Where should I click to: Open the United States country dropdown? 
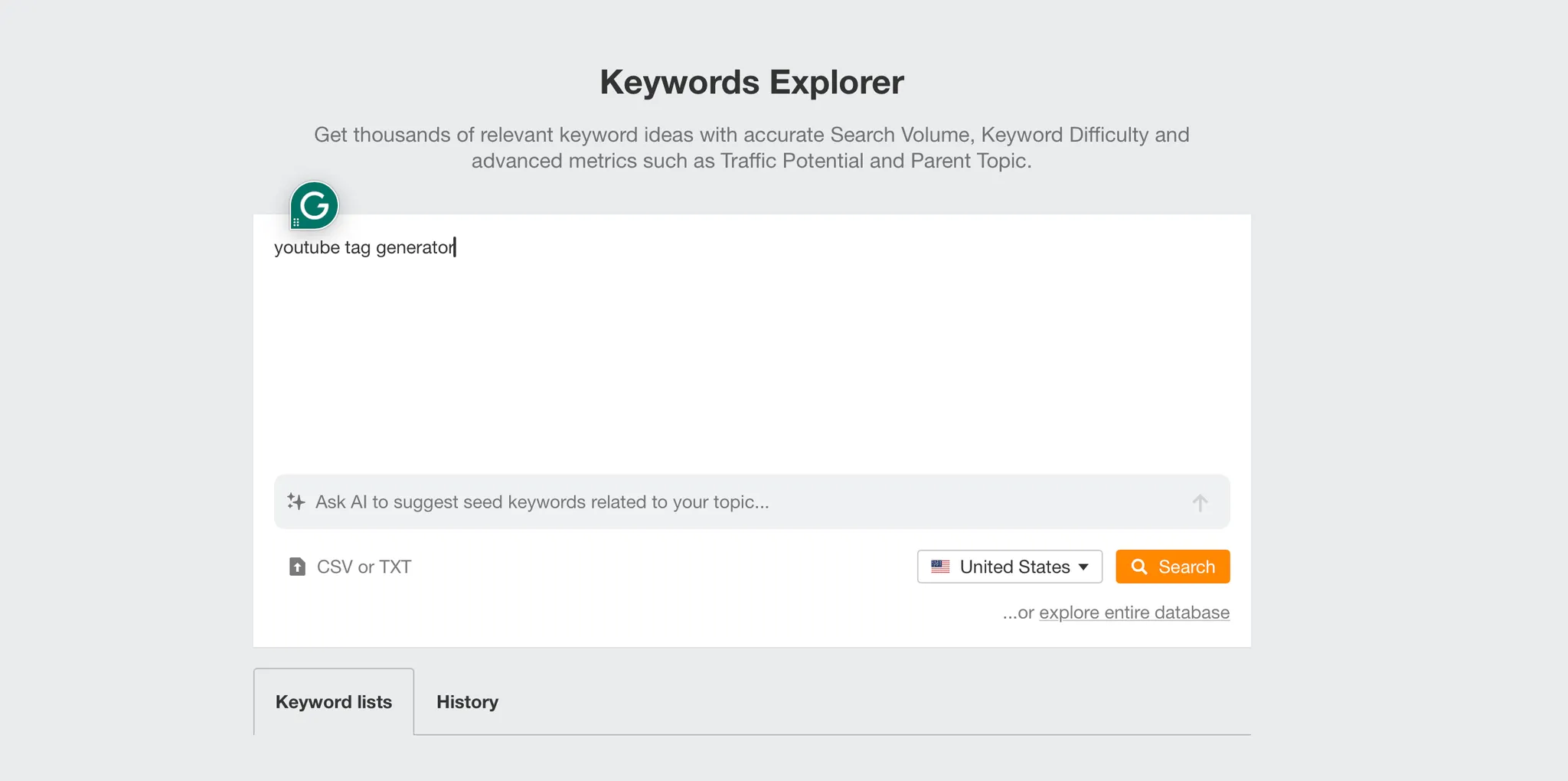(1010, 567)
